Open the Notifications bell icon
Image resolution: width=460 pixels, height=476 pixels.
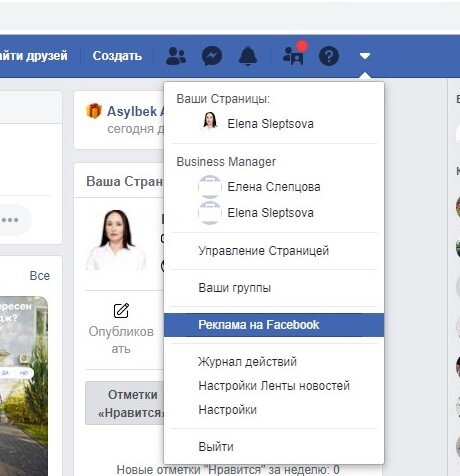248,56
